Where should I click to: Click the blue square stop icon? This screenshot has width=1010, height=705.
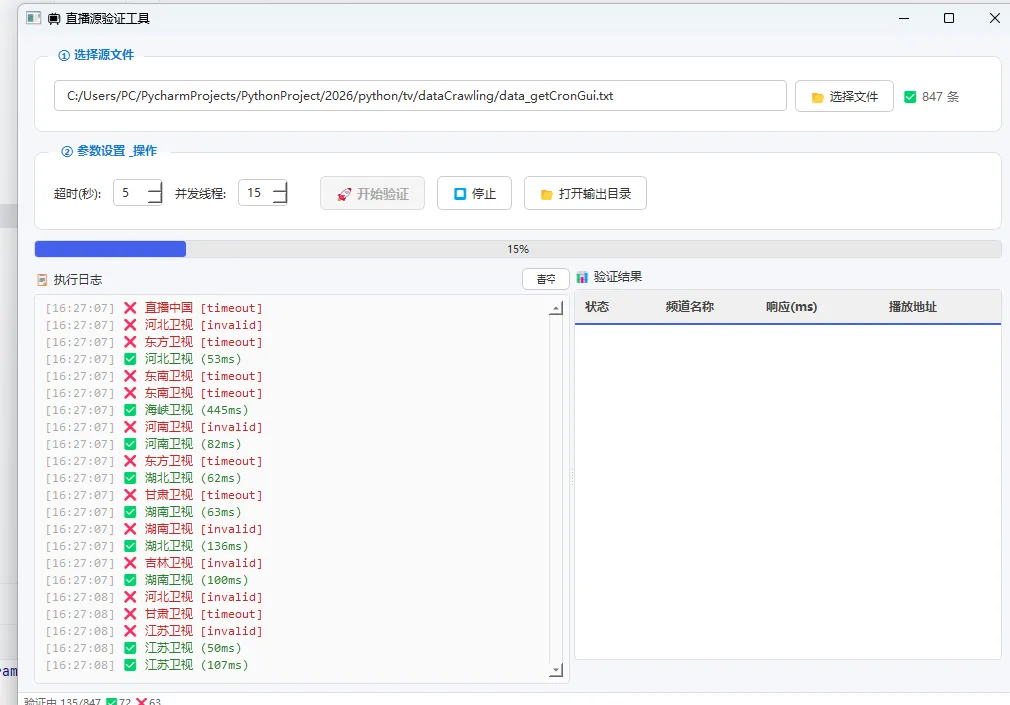click(460, 193)
